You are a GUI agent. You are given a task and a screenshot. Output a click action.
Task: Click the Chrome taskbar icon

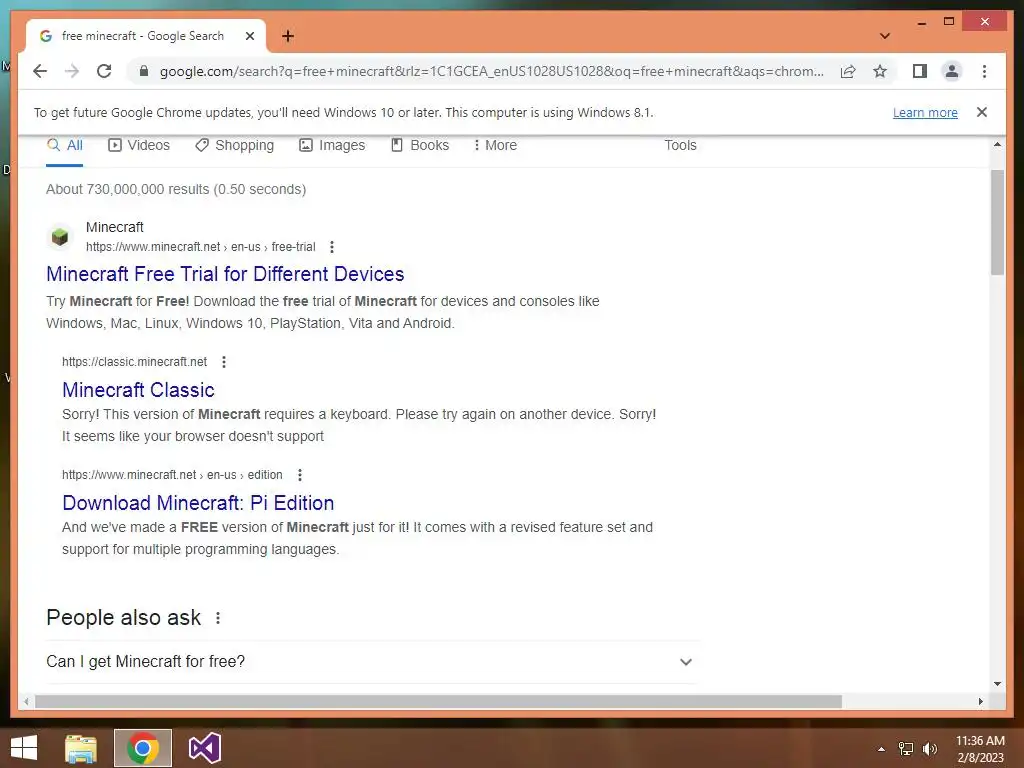[x=143, y=748]
